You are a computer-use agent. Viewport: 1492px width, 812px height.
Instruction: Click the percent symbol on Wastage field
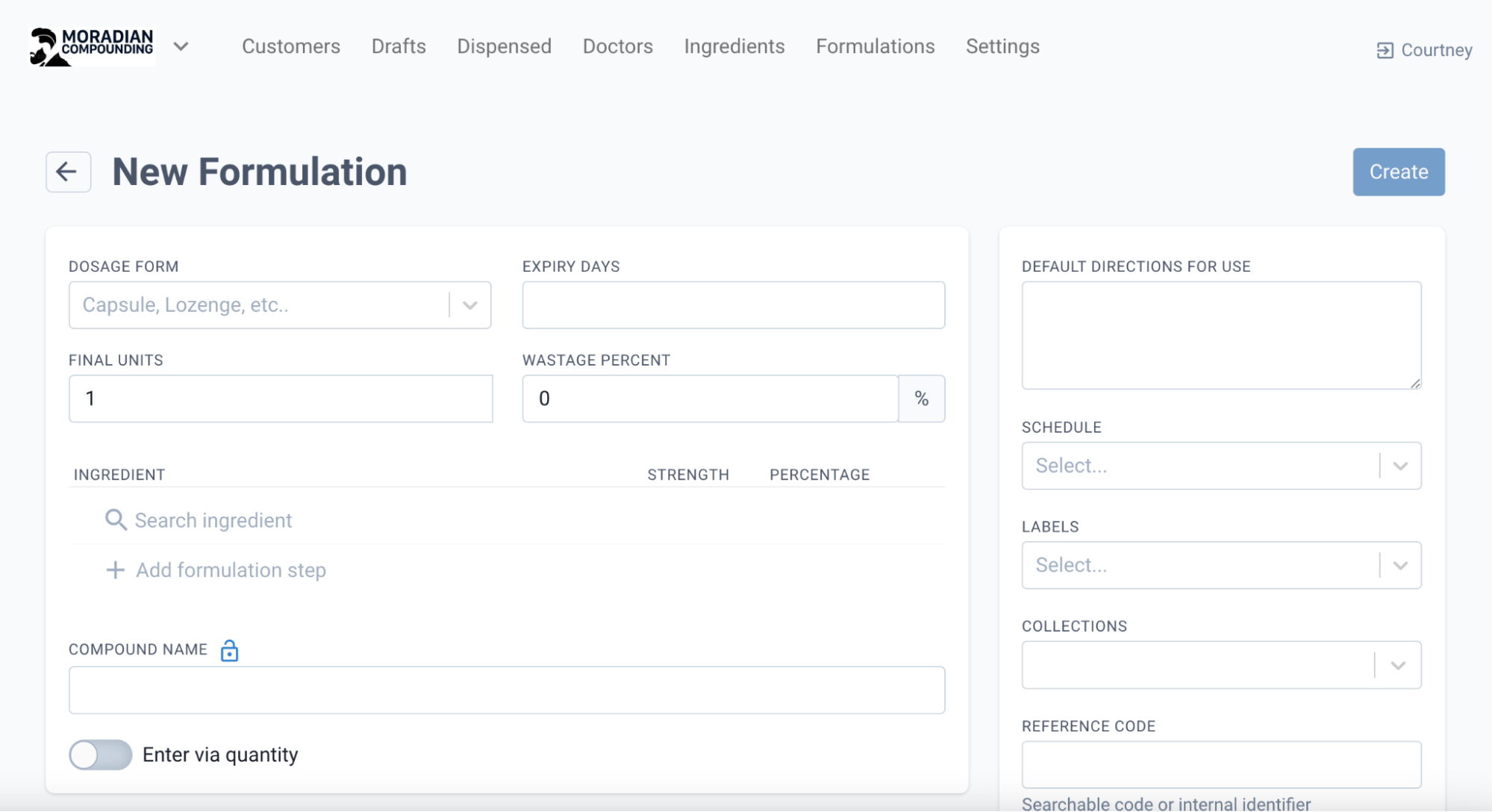921,399
